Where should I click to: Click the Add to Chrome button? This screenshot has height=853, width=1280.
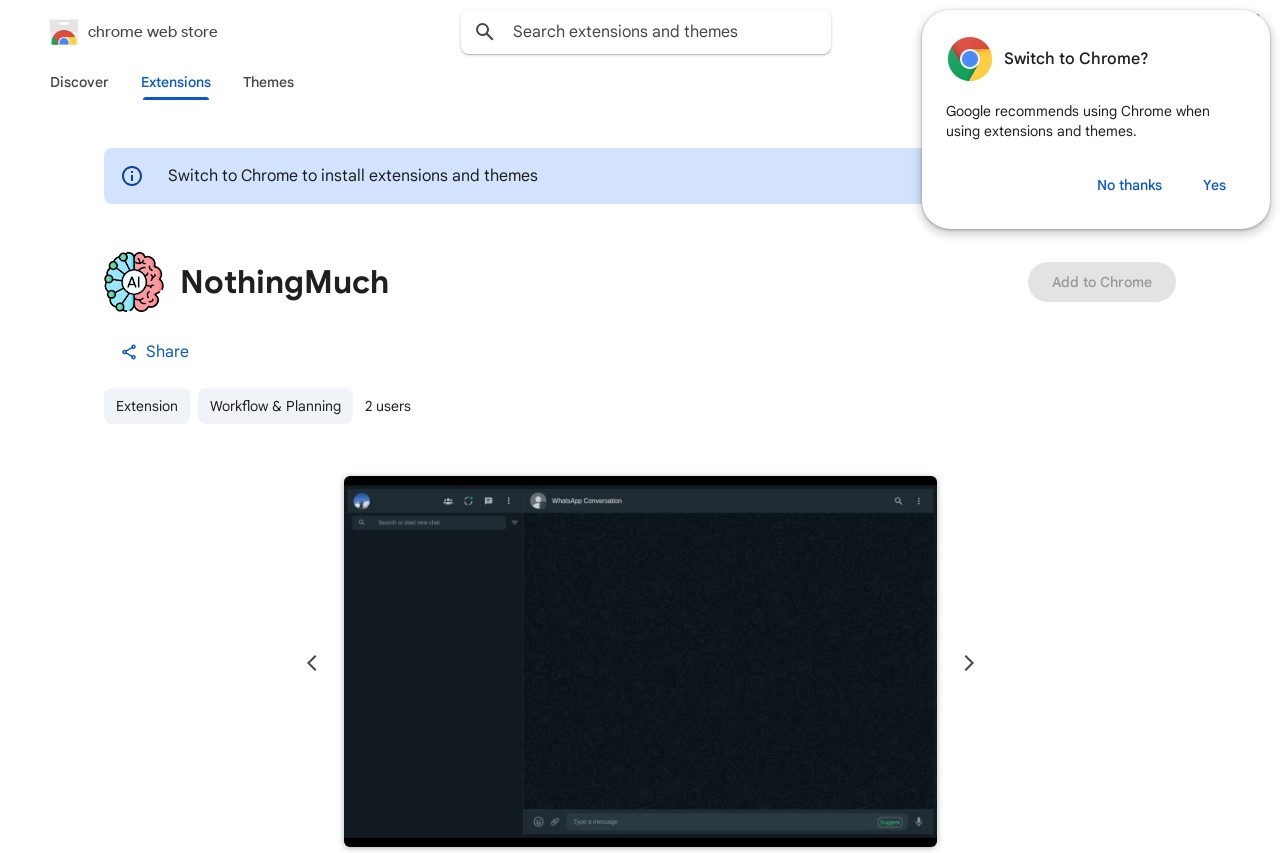coord(1102,282)
